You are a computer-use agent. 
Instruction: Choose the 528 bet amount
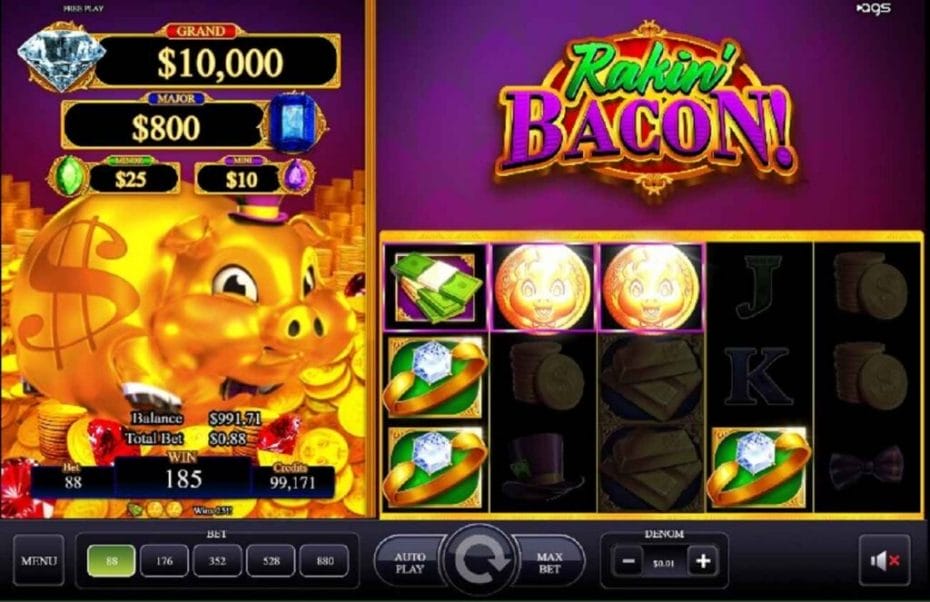[x=271, y=560]
